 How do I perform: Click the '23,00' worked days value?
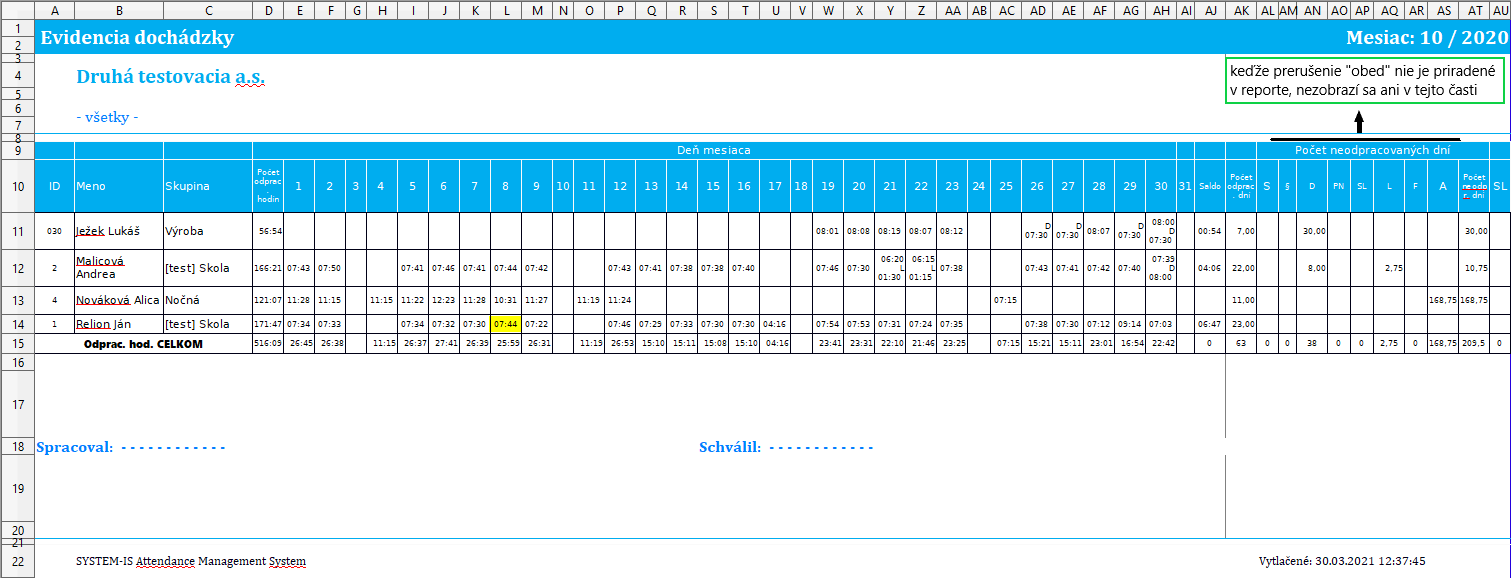(x=1241, y=324)
